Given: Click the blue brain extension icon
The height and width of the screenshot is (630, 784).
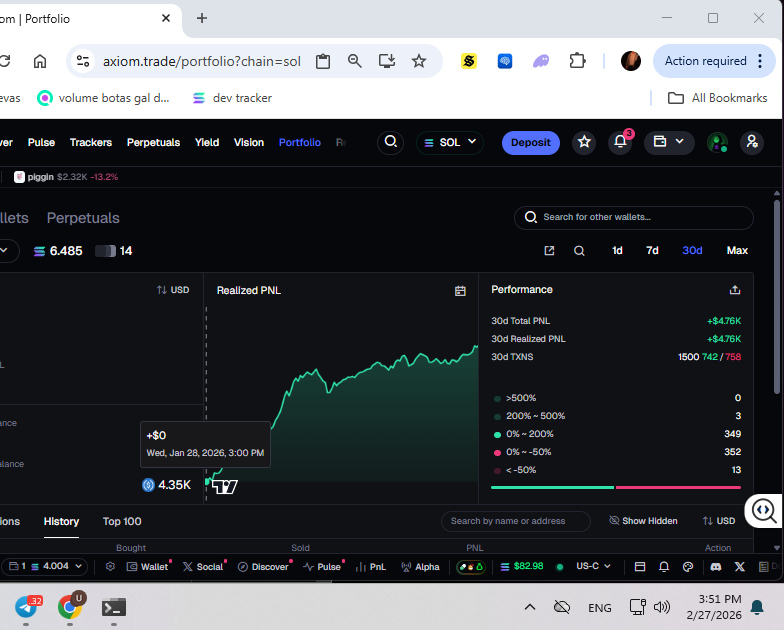Looking at the screenshot, I should [x=505, y=61].
